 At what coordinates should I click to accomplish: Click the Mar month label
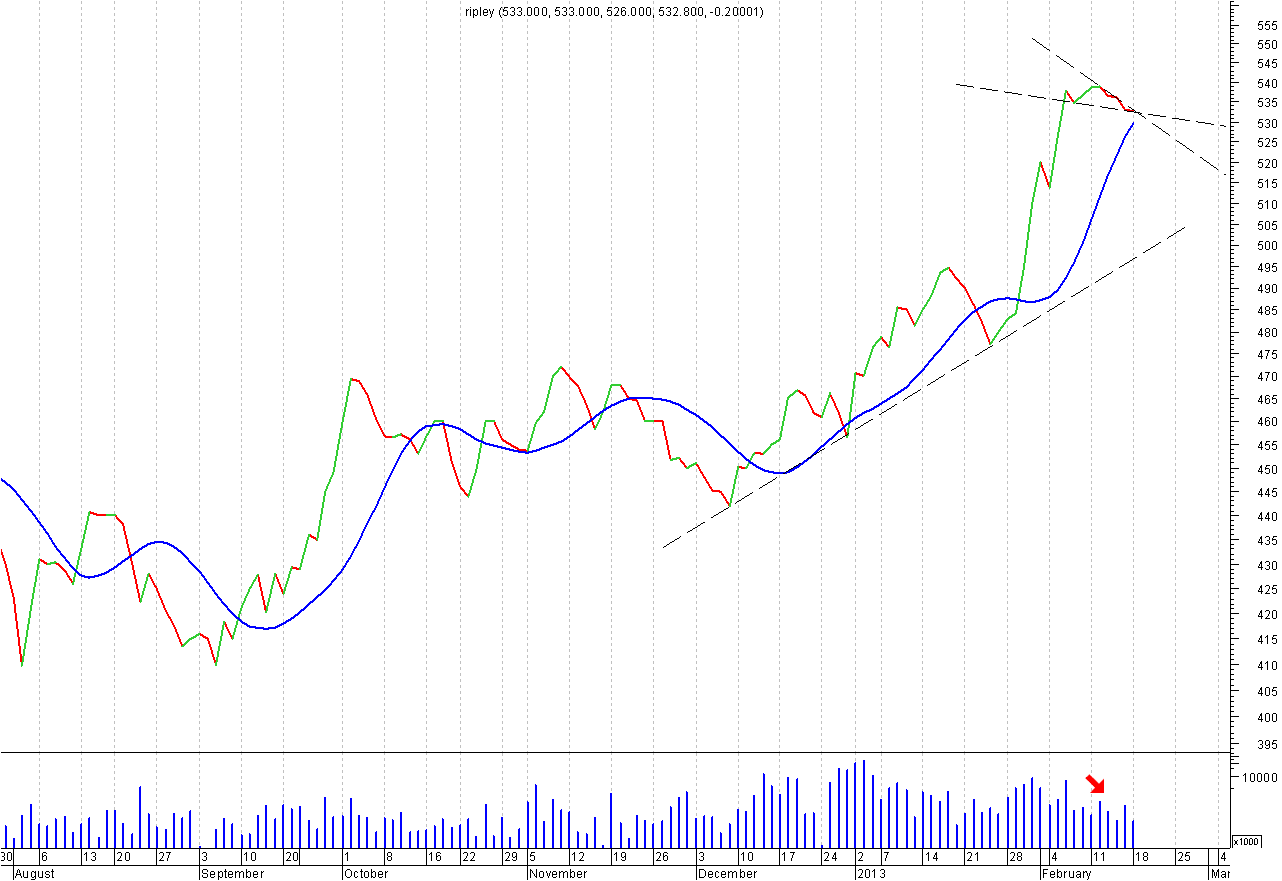[x=1220, y=873]
